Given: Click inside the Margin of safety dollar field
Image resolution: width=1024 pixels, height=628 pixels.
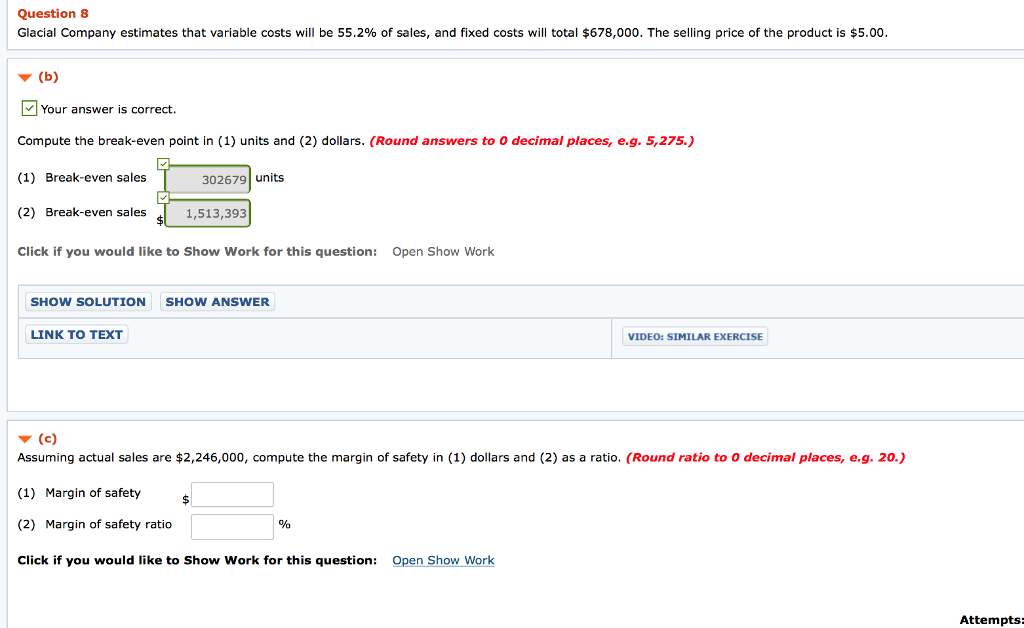Looking at the screenshot, I should 232,494.
